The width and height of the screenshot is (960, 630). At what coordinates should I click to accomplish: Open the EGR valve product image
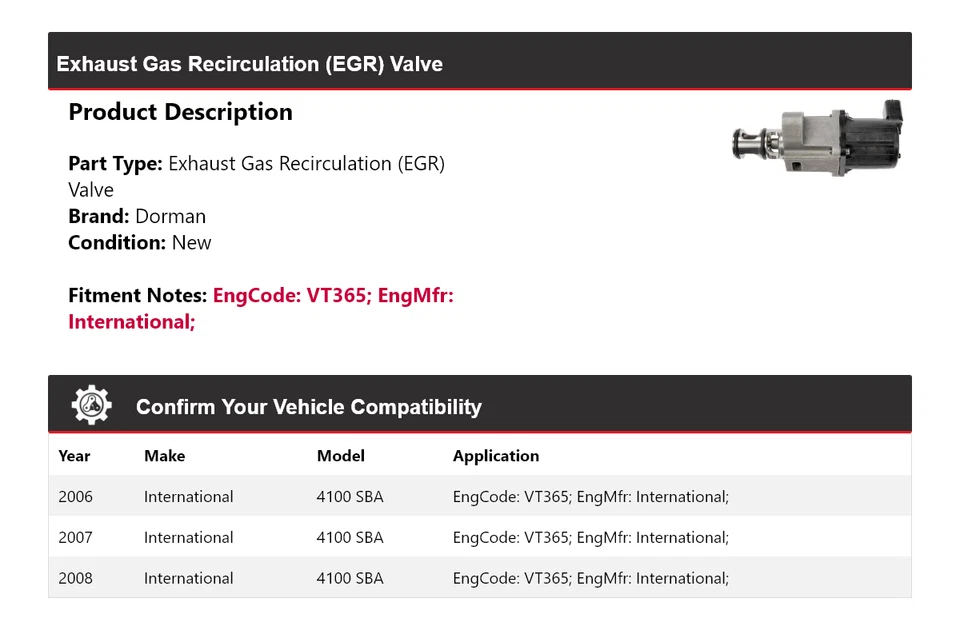816,139
